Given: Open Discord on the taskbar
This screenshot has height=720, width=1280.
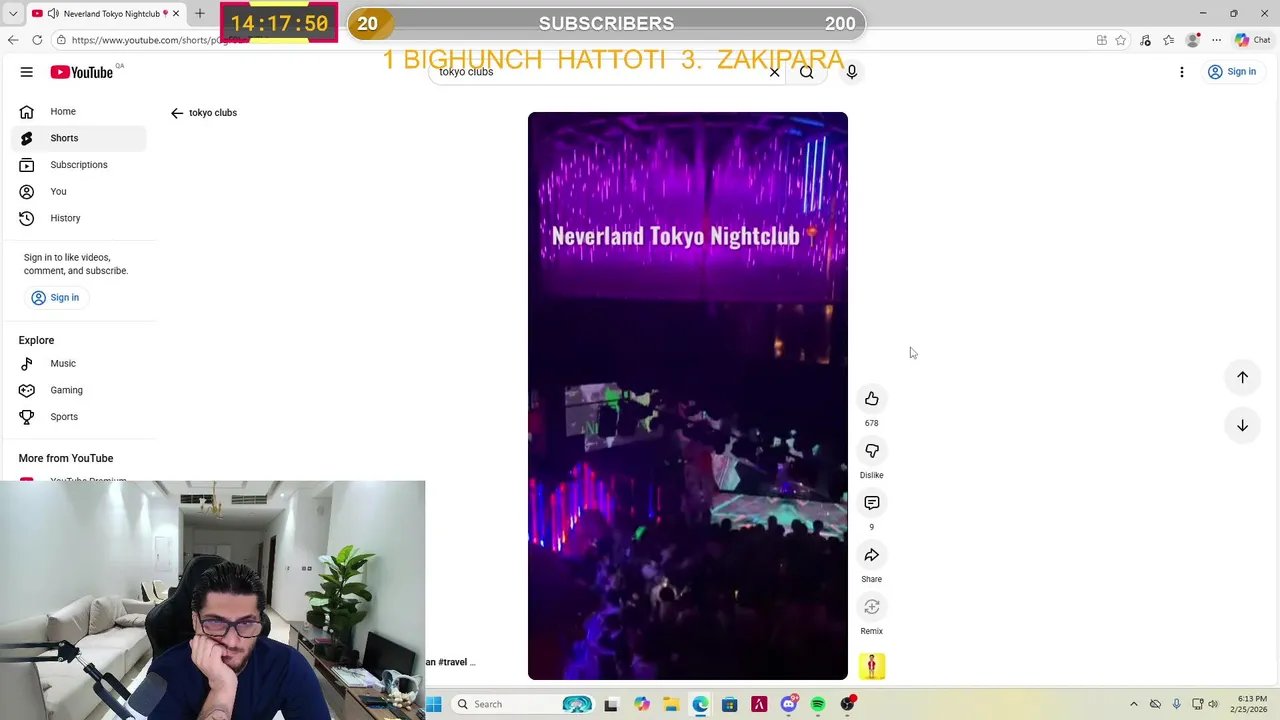Looking at the screenshot, I should pyautogui.click(x=789, y=704).
